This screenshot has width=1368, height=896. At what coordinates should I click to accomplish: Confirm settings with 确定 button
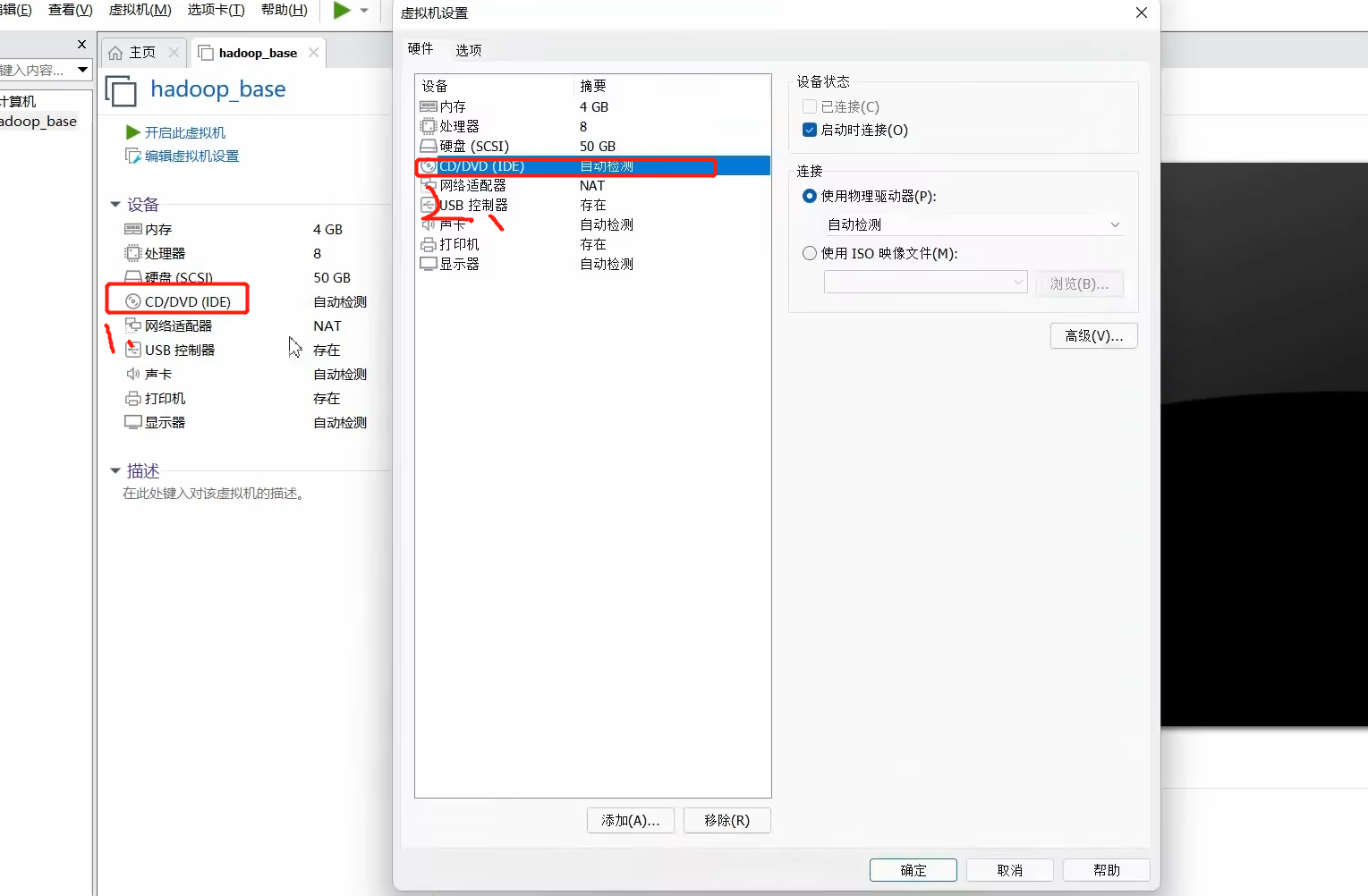[913, 870]
